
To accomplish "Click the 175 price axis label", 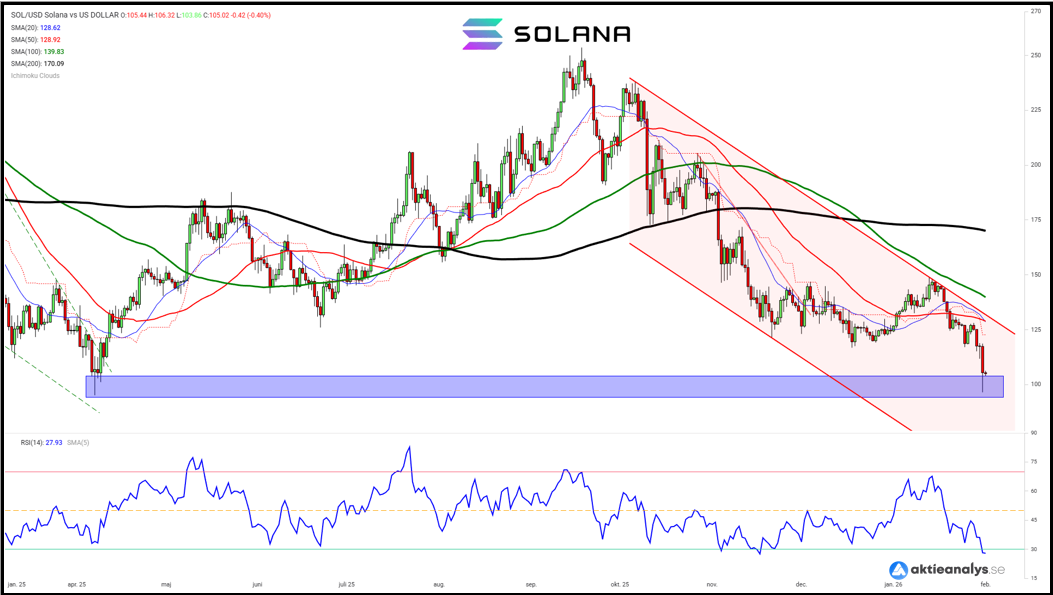I will click(x=1036, y=220).
